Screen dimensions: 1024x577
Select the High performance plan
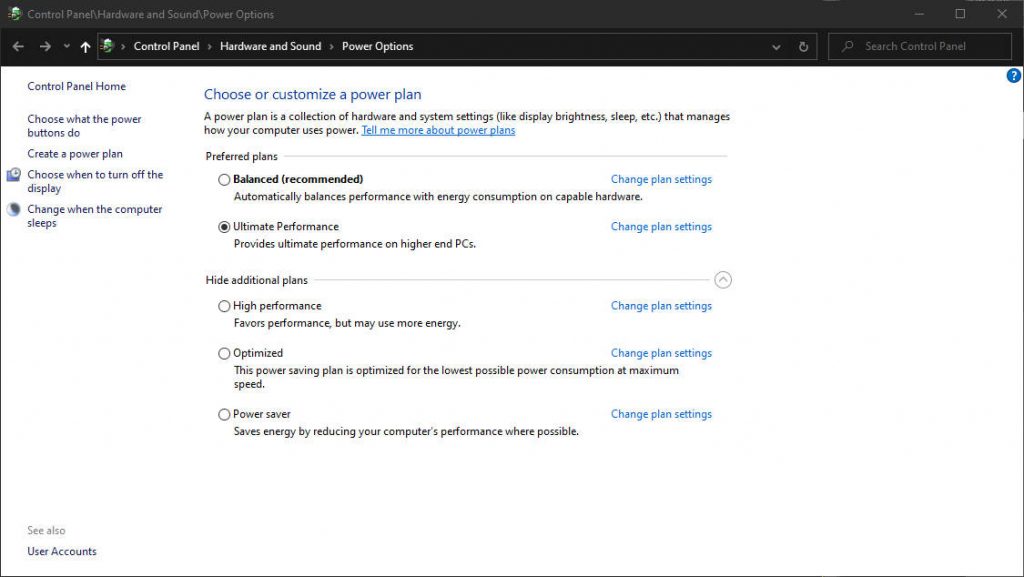224,305
